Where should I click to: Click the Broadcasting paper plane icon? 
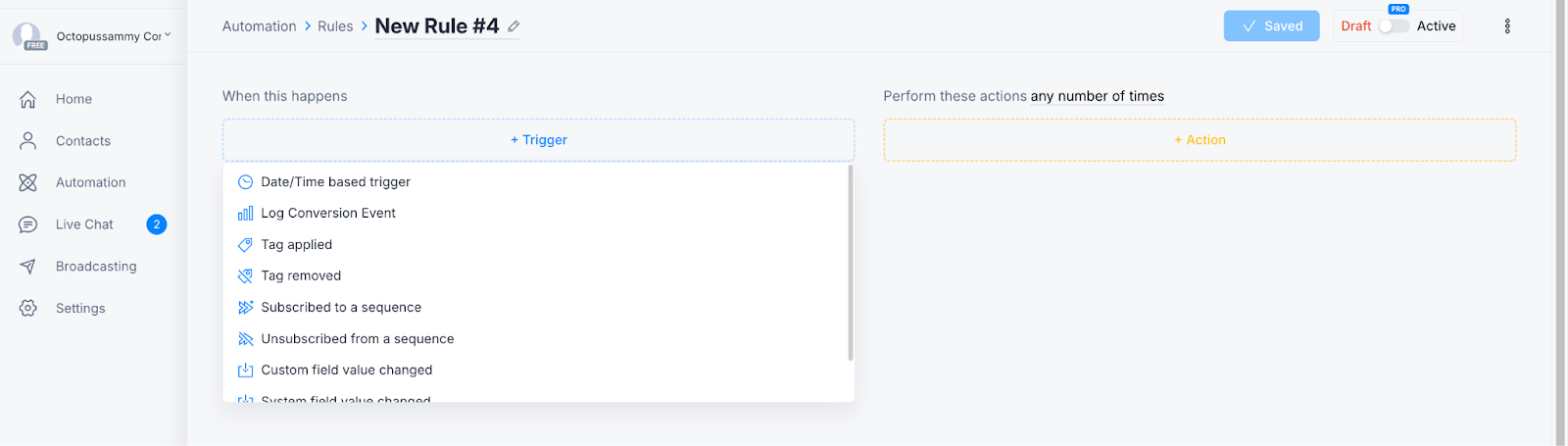click(28, 267)
